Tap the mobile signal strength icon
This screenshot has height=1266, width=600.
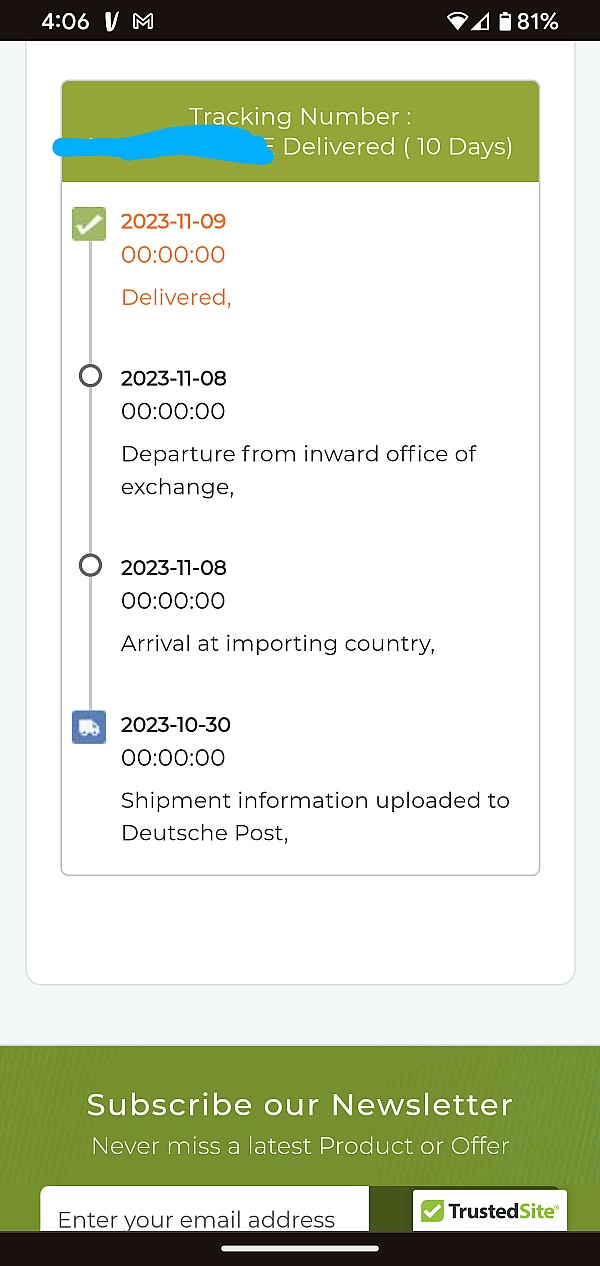pos(482,21)
